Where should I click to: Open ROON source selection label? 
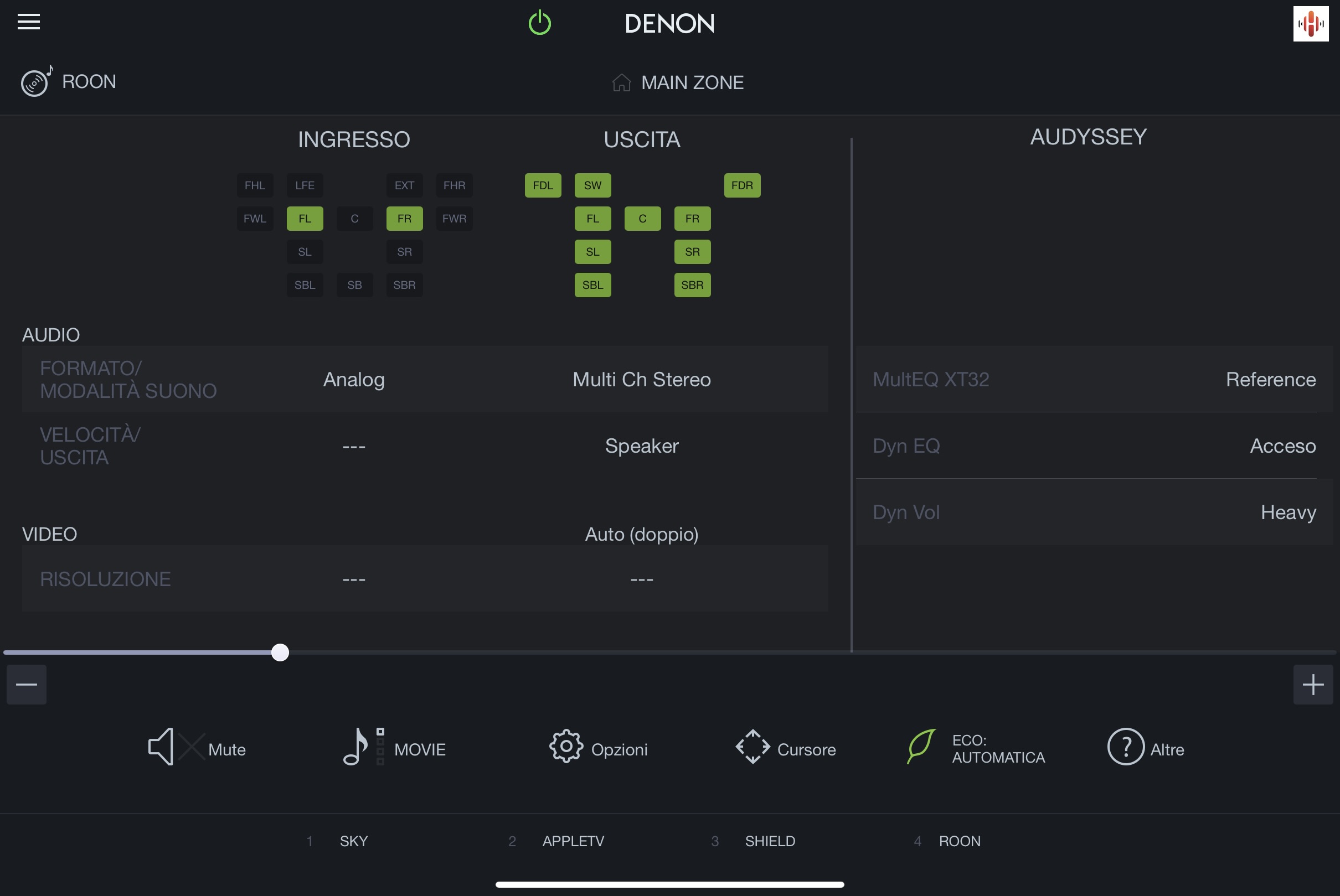[x=89, y=82]
